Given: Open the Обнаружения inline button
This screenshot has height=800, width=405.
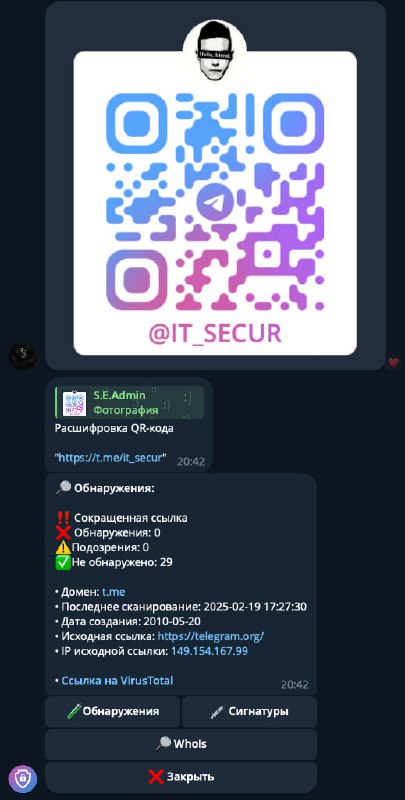Looking at the screenshot, I should (113, 711).
